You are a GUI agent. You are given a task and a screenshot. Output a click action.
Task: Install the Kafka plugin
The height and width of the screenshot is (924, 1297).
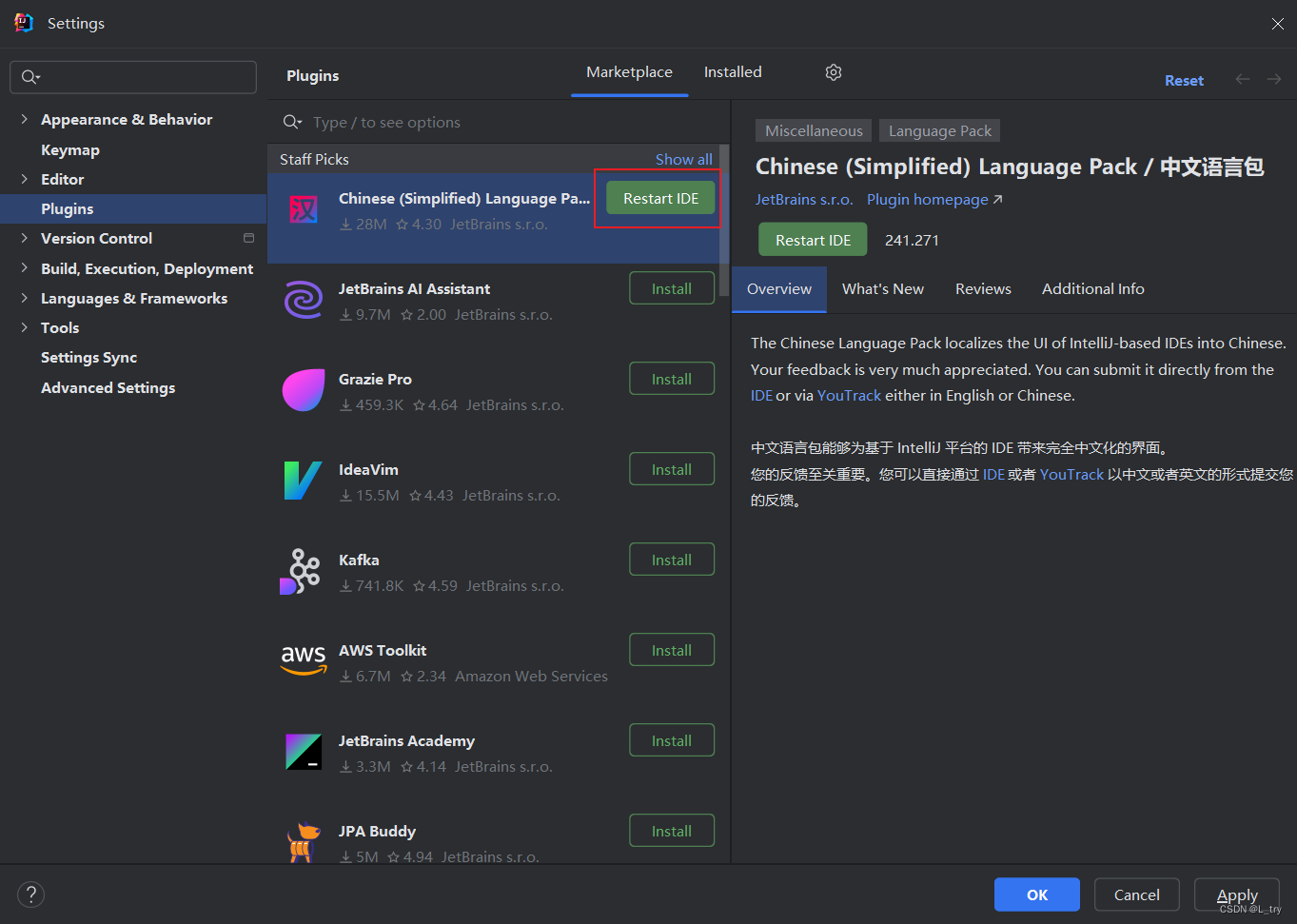[672, 560]
